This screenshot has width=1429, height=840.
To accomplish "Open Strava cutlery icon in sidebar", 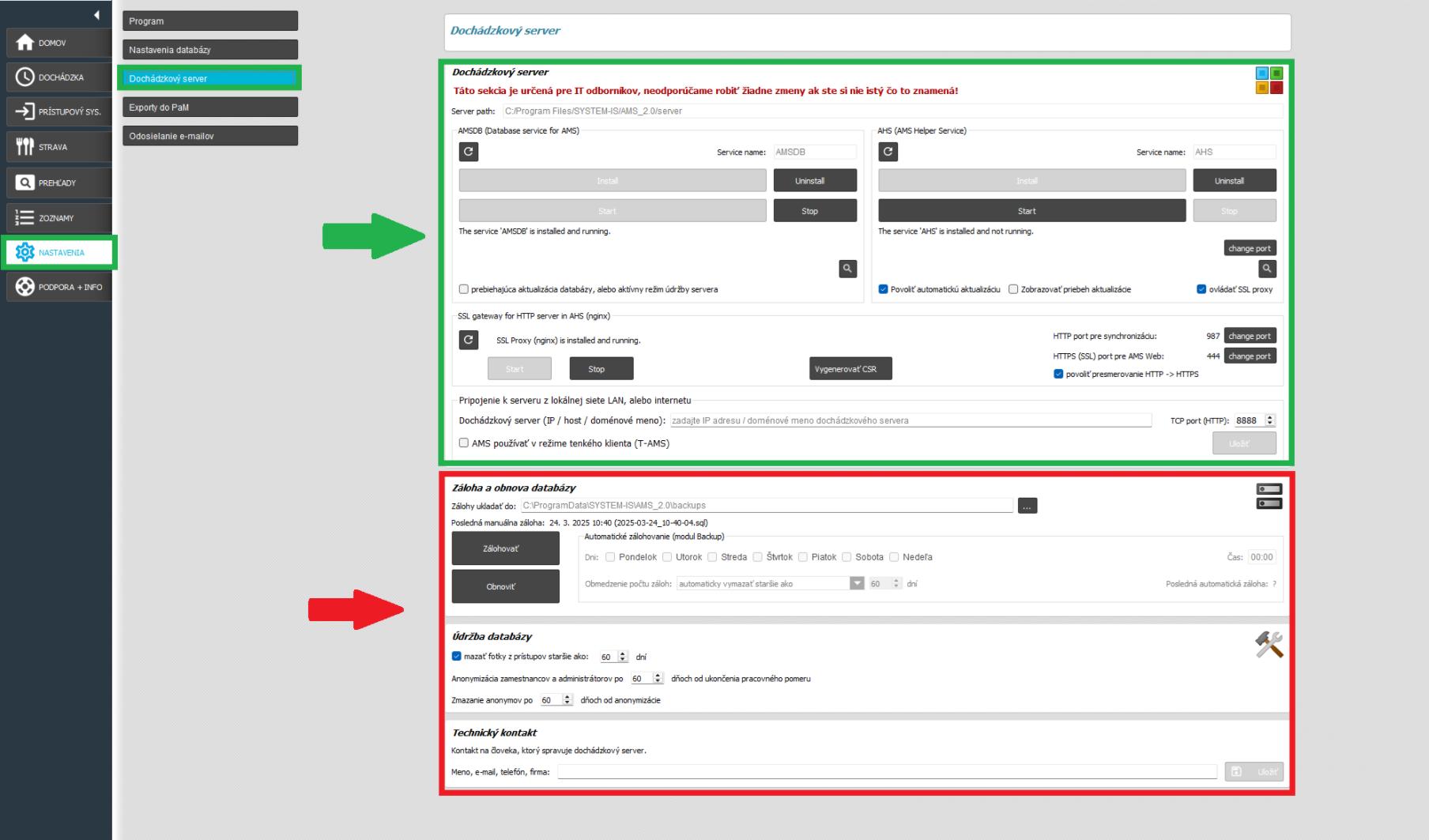I will 25,147.
